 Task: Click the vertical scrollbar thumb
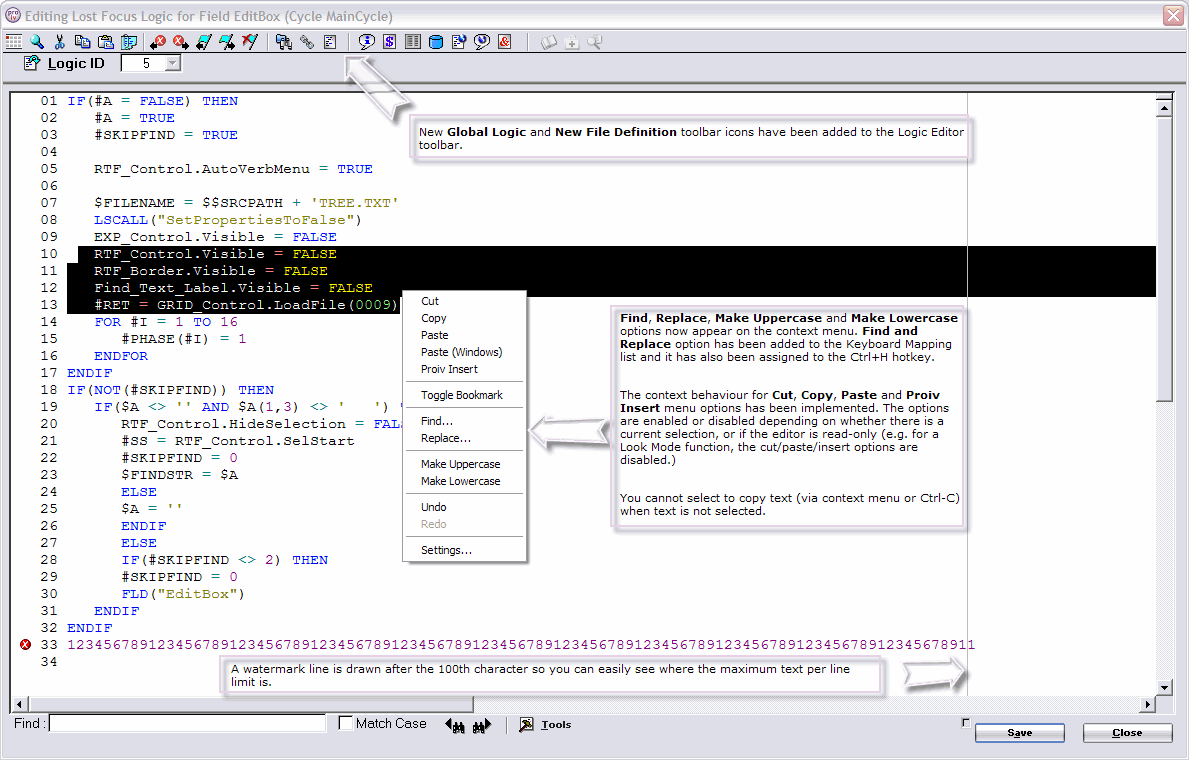pos(1165,259)
